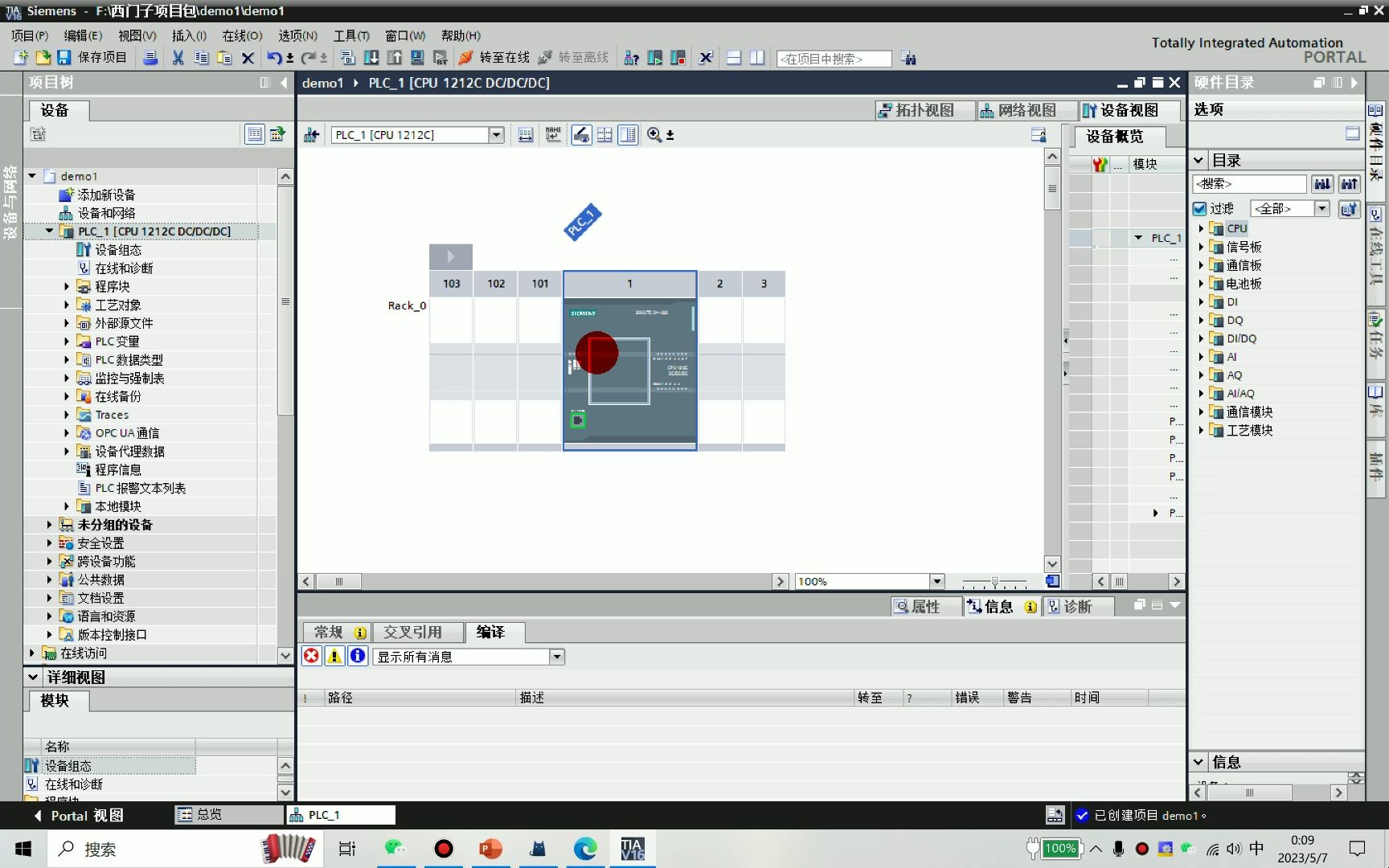
Task: Enable the 过滤 filter checkbox
Action: pyautogui.click(x=1200, y=209)
